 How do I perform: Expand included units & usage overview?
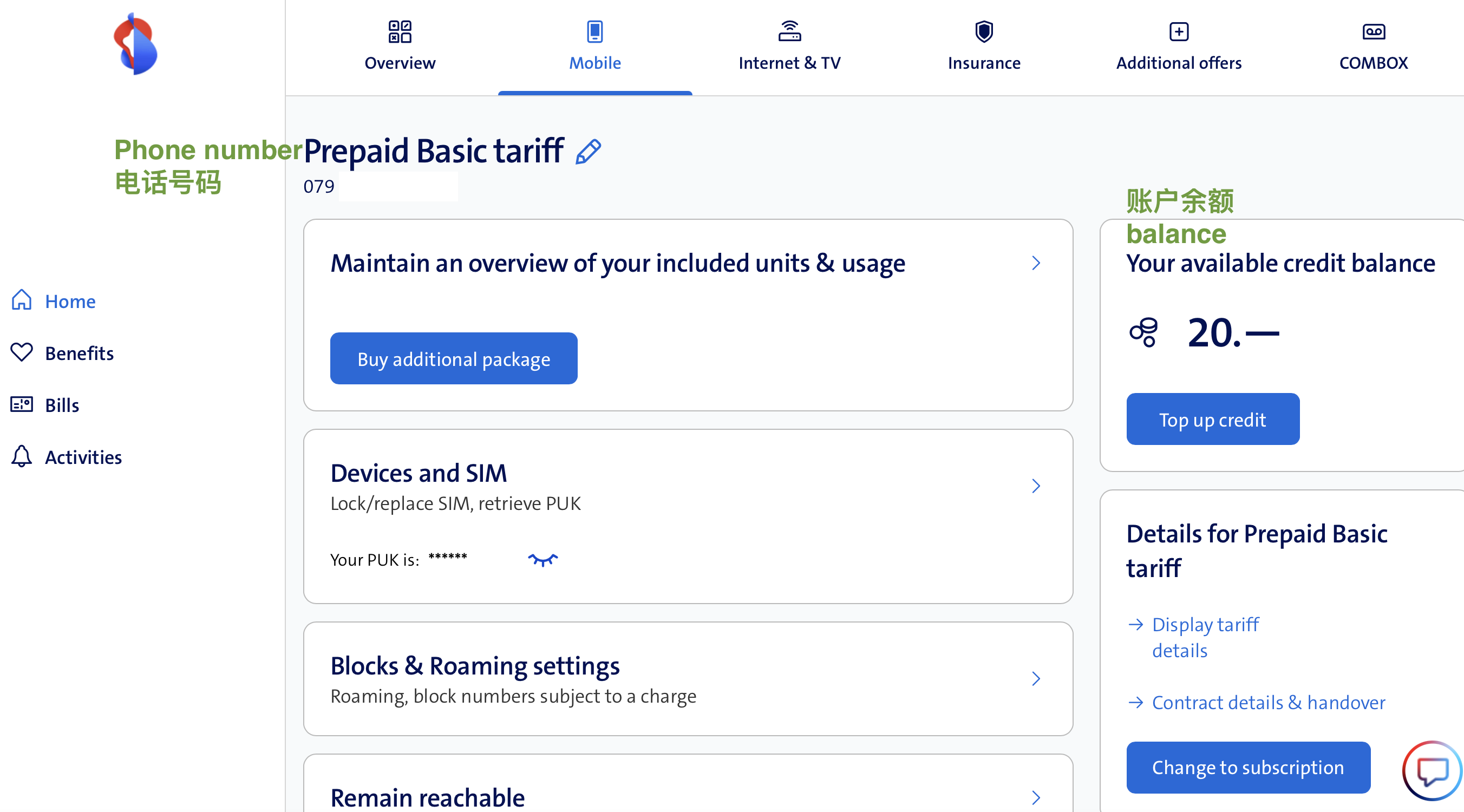tap(1036, 263)
